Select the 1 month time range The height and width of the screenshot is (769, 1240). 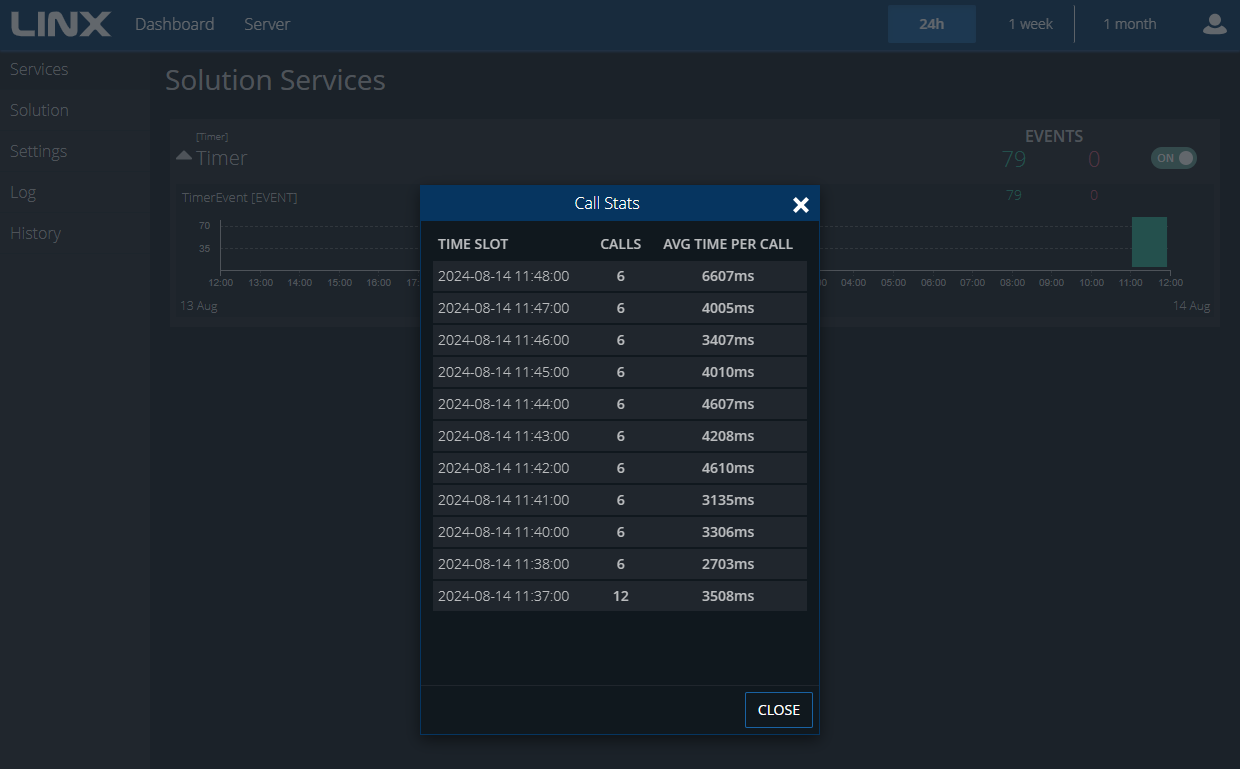[x=1129, y=24]
